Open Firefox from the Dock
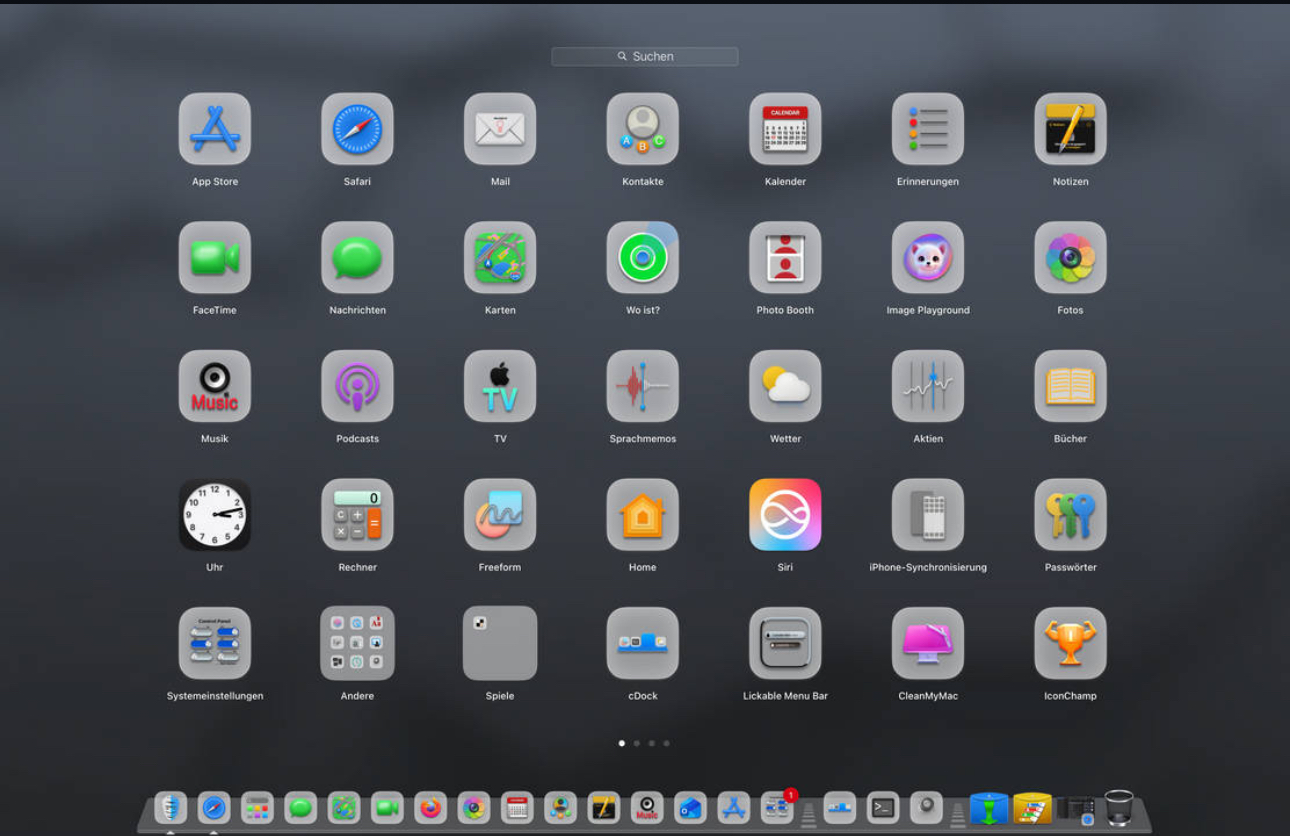This screenshot has width=1290, height=836. pyautogui.click(x=431, y=808)
